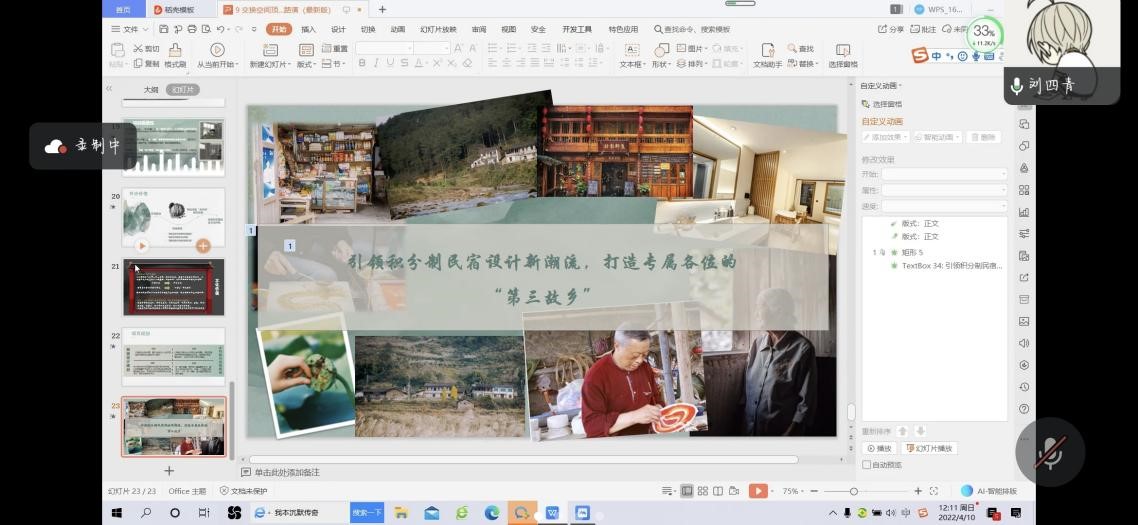The height and width of the screenshot is (525, 1138).
Task: Open the Insert (插入) ribbon tab
Action: (308, 30)
